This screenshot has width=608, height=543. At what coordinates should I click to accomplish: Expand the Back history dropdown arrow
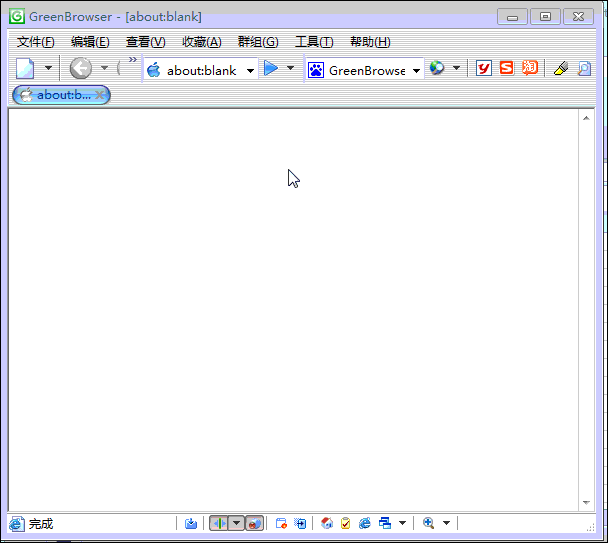click(x=104, y=68)
